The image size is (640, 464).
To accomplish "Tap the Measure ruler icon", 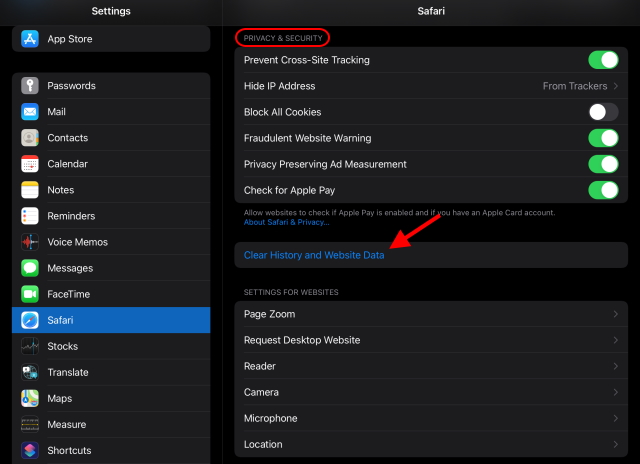I will (30, 424).
